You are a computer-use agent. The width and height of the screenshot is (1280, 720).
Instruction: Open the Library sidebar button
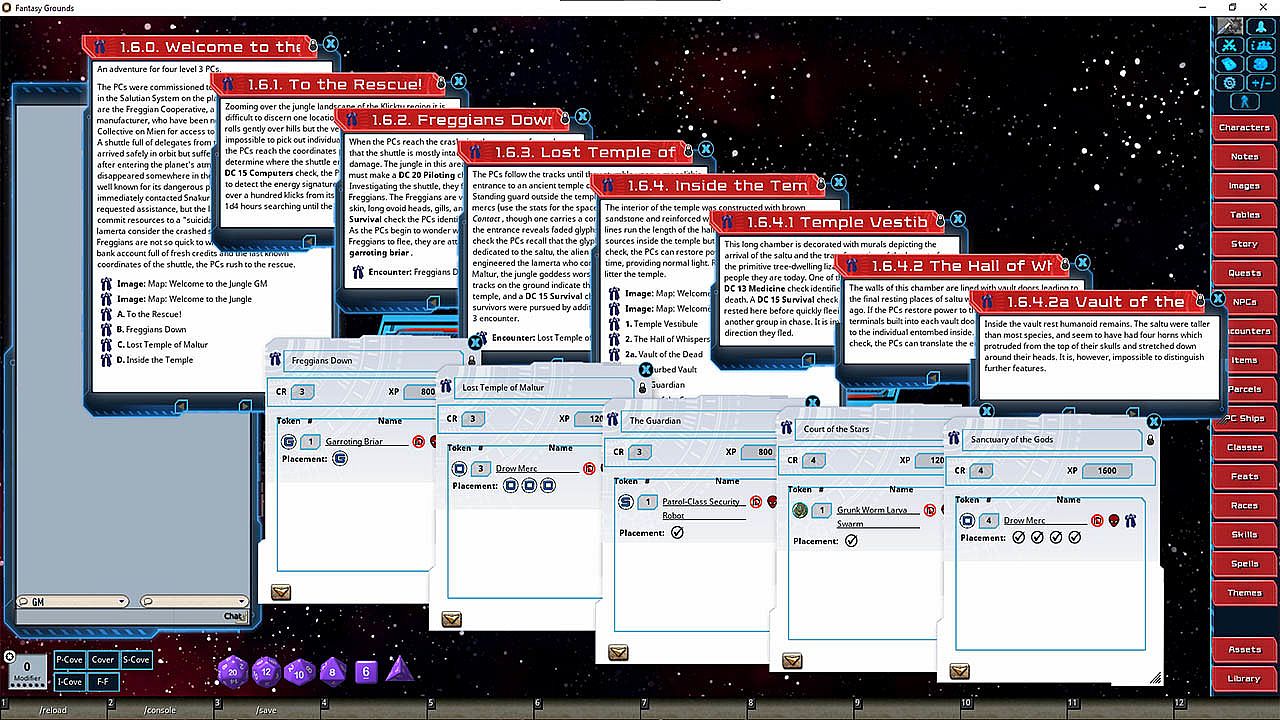pos(1244,679)
